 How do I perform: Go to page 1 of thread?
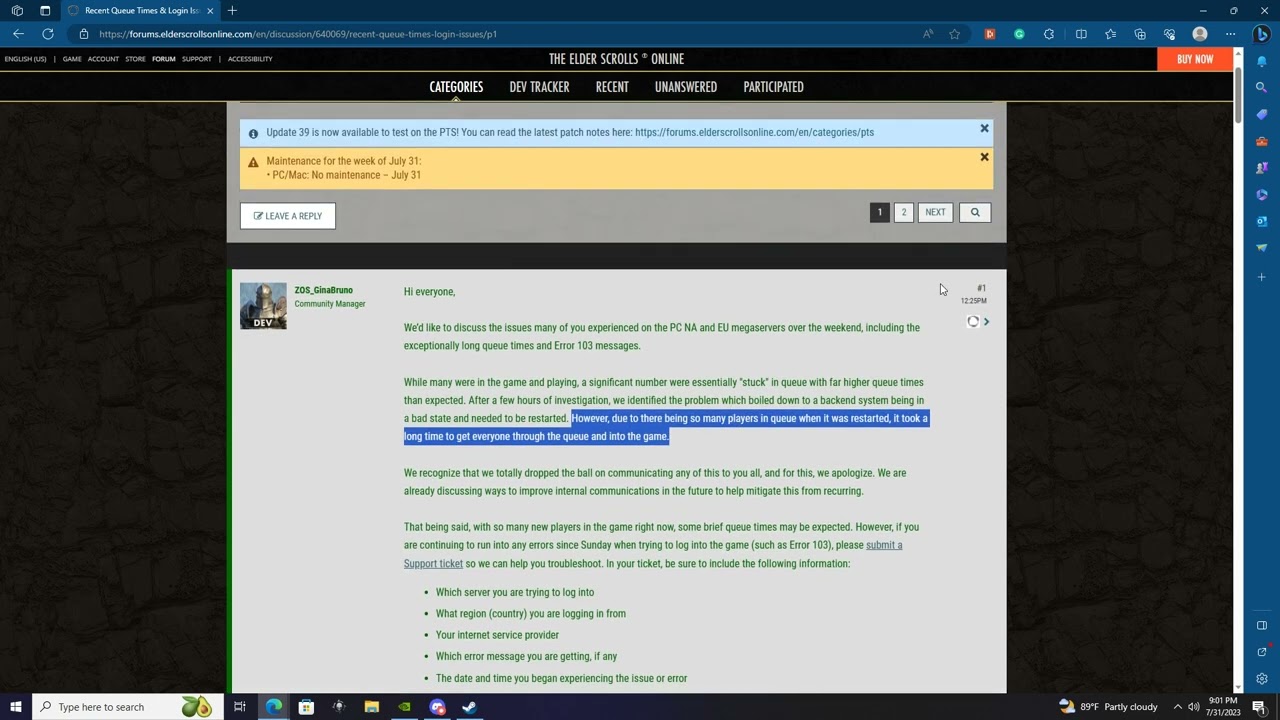[879, 212]
